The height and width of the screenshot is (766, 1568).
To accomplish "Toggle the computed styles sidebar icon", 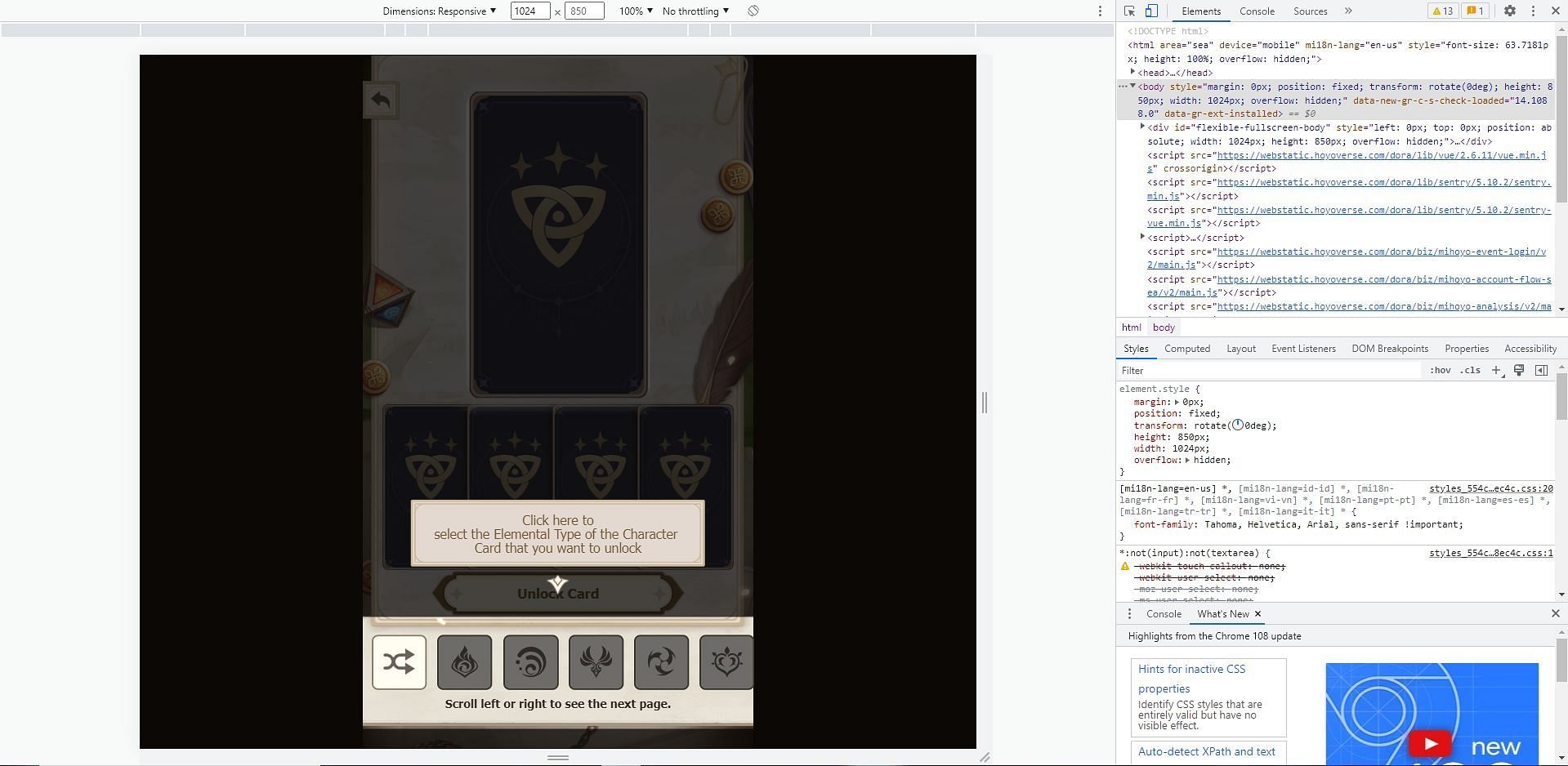I will point(1541,371).
